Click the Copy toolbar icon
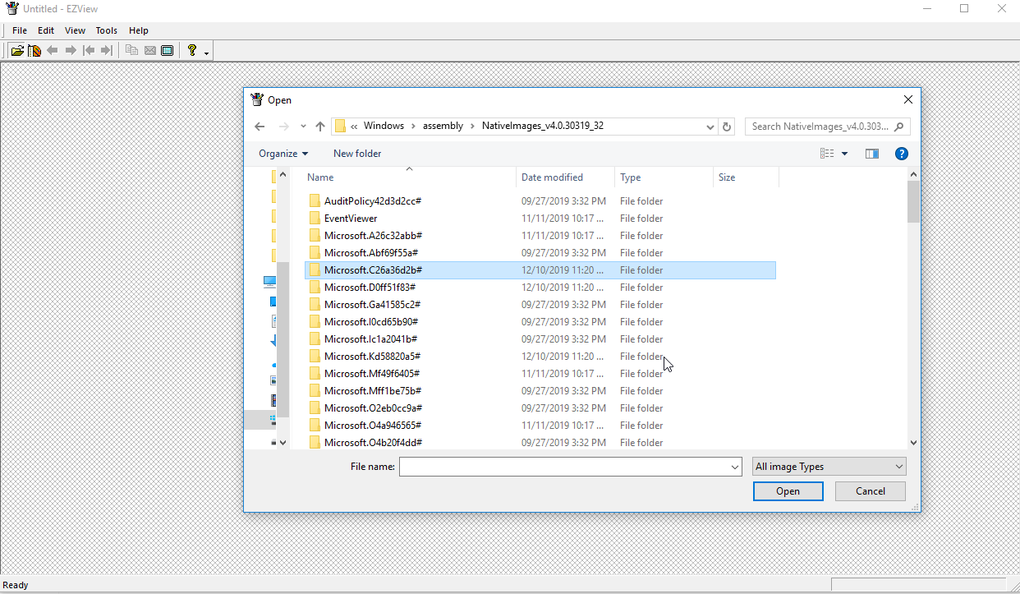 [131, 51]
